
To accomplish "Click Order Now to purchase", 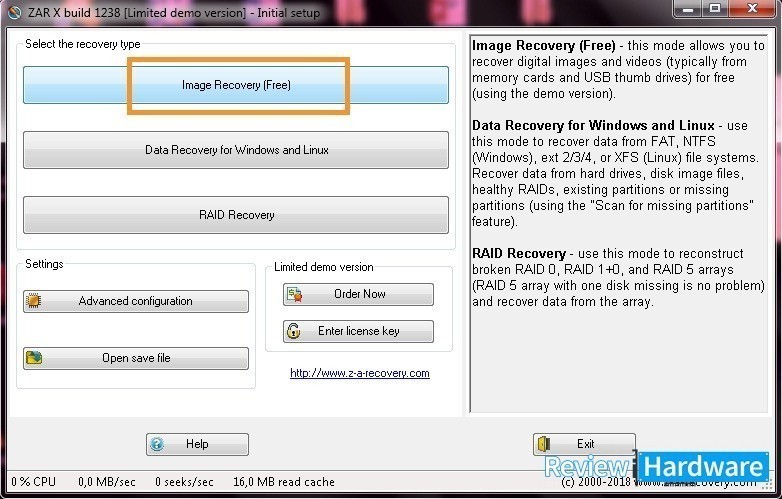I will [358, 294].
